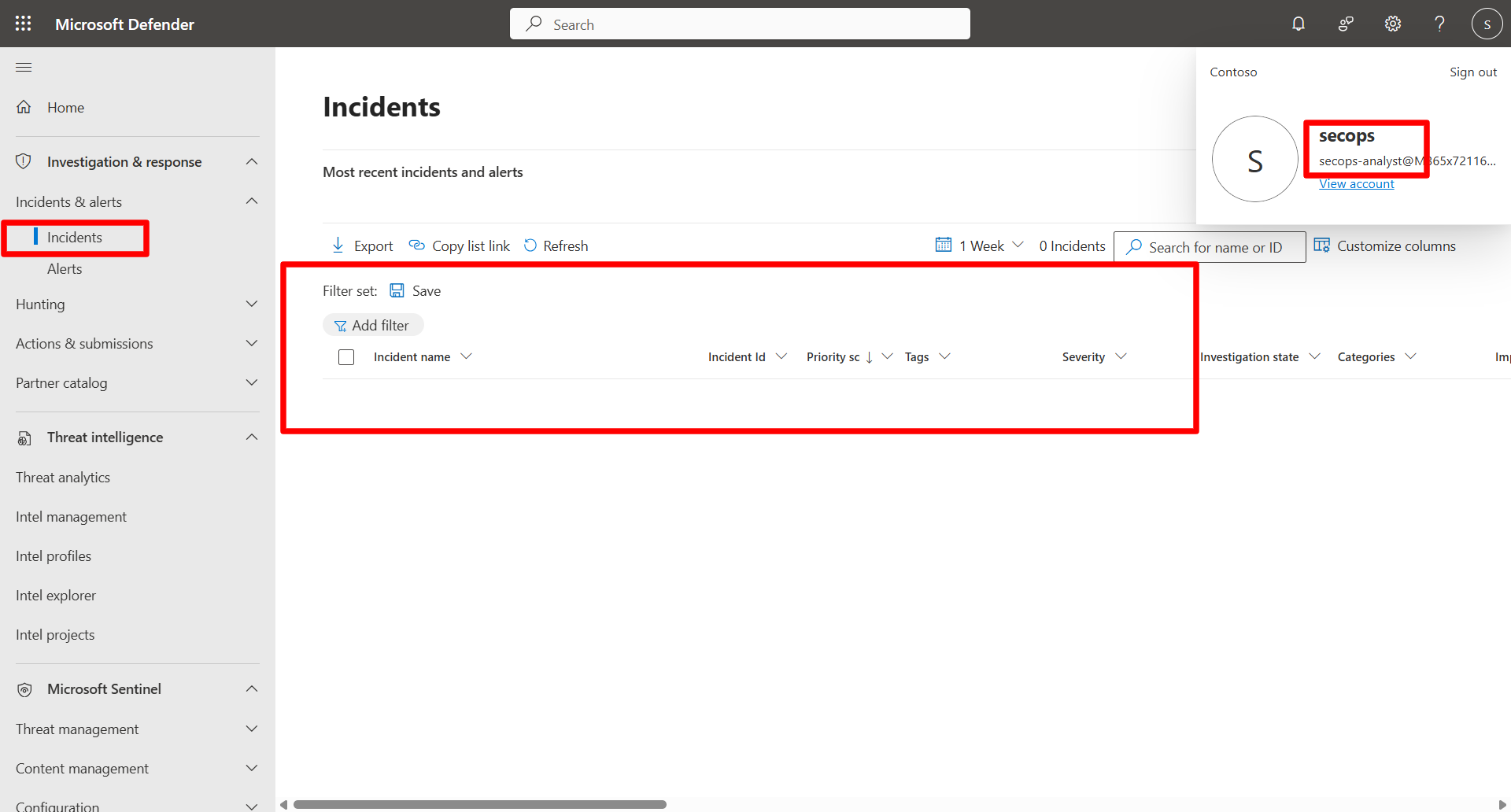Open the Investigation state column dropdown
The width and height of the screenshot is (1511, 812).
1315,356
